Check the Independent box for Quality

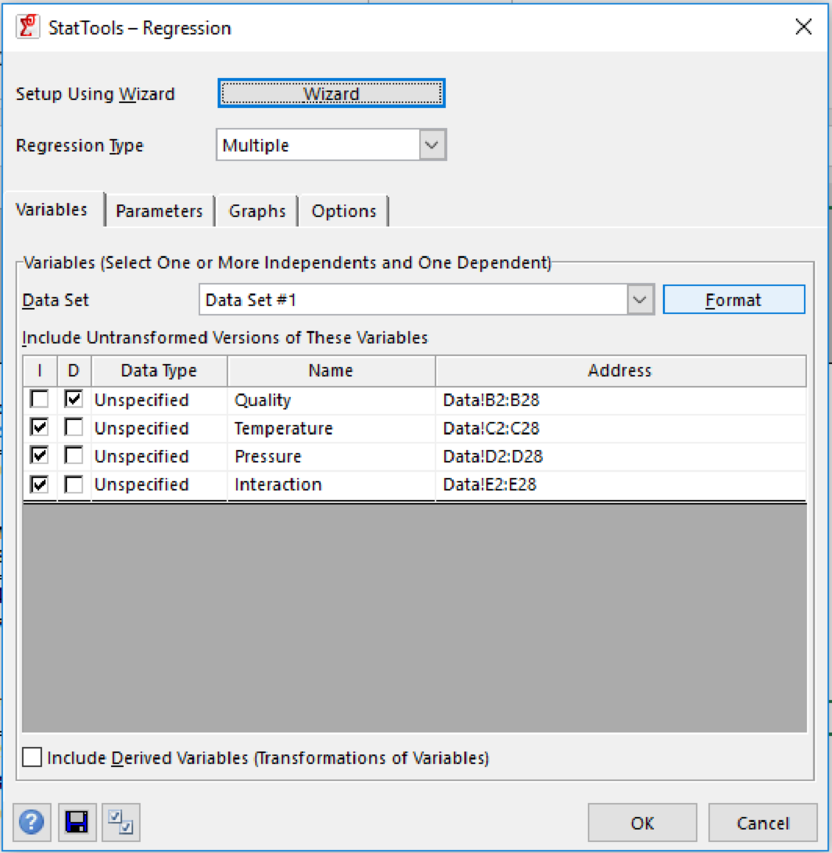[x=39, y=399]
